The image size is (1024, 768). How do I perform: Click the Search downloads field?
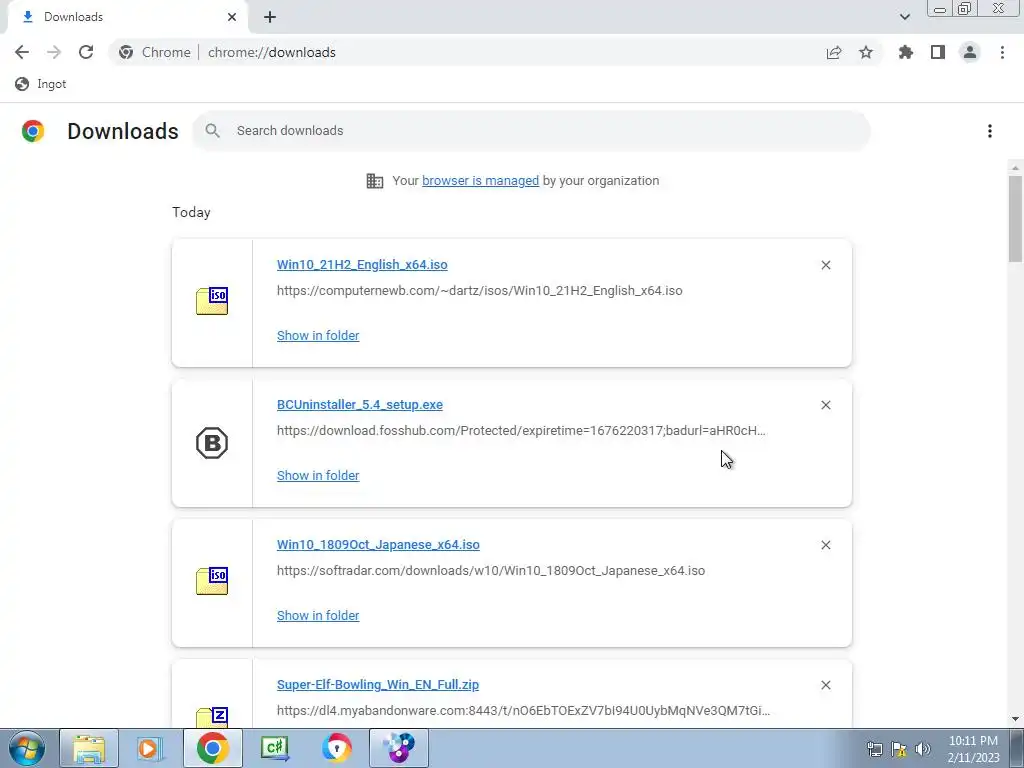(531, 131)
